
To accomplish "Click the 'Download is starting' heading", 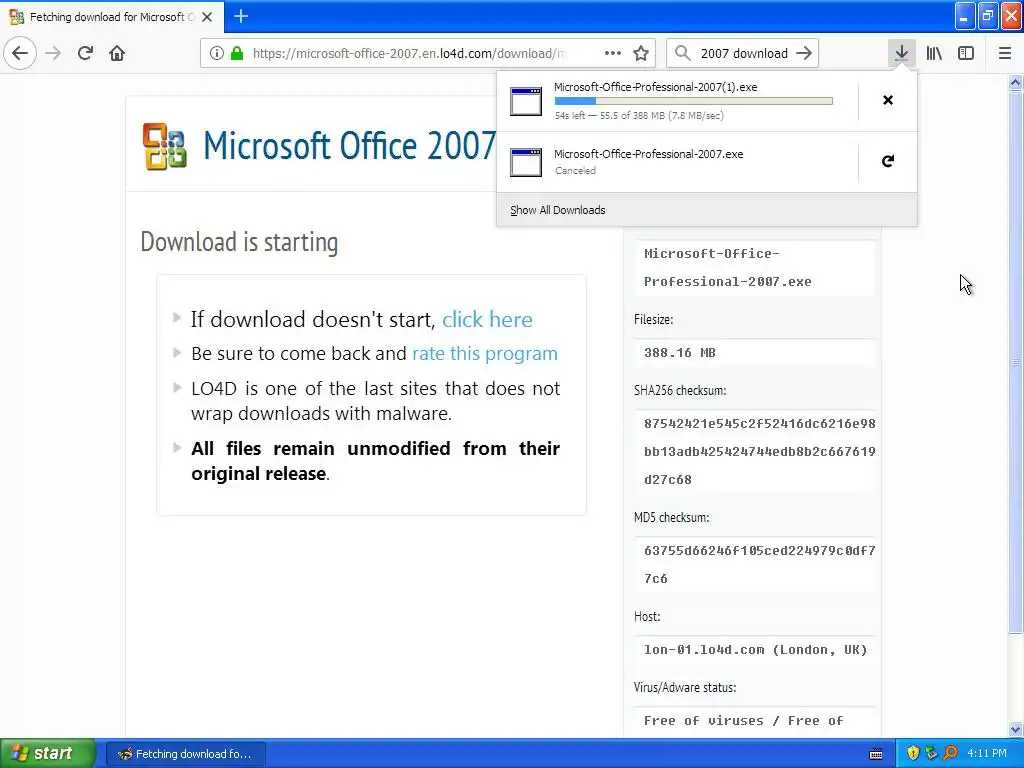I will tap(239, 242).
